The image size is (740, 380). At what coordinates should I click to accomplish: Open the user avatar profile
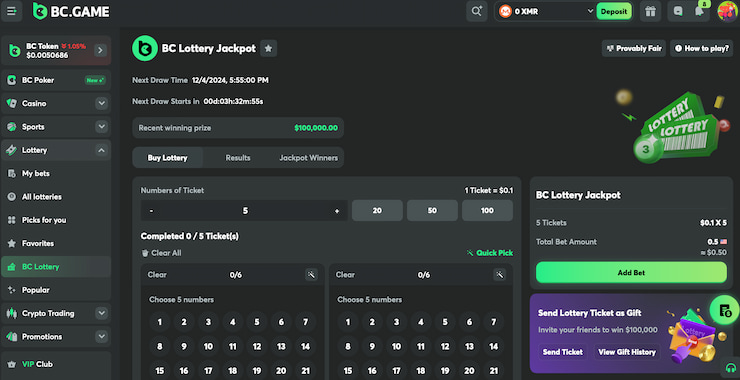point(727,11)
